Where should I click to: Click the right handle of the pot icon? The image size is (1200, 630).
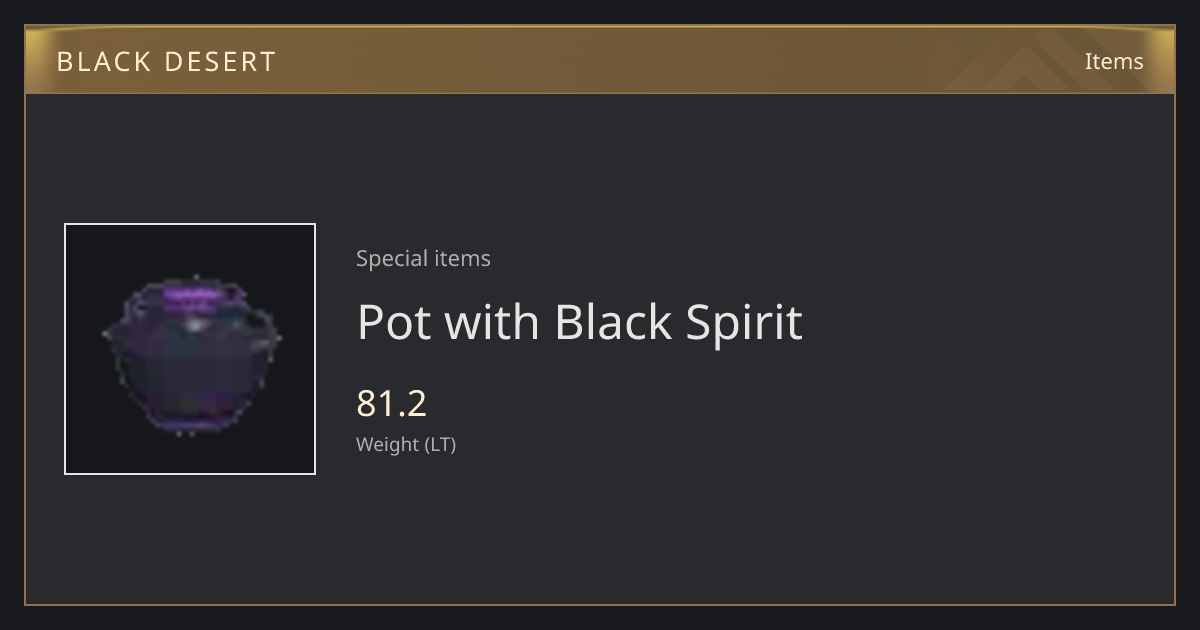tap(264, 332)
